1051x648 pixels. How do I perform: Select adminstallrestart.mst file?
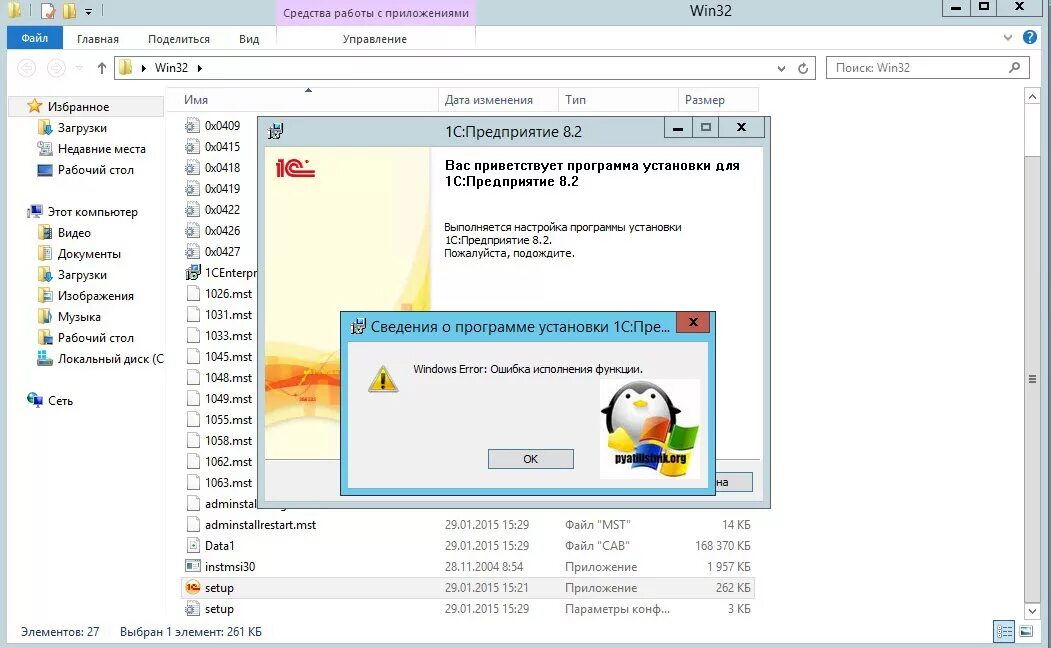(x=260, y=525)
